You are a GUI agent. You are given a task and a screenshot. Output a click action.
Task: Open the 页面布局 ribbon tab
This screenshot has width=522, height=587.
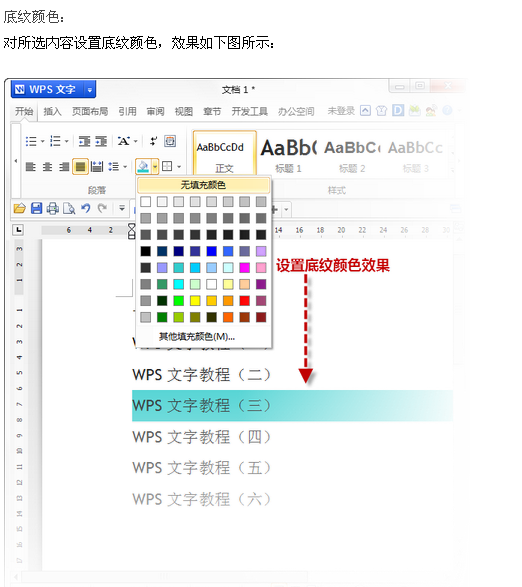[x=90, y=112]
